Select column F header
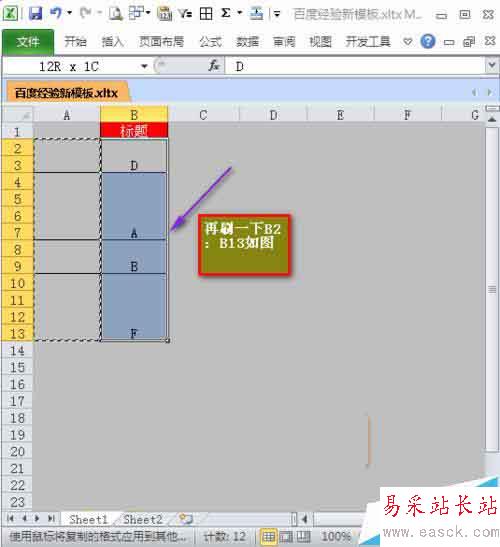Image resolution: width=500 pixels, height=547 pixels. [x=407, y=114]
